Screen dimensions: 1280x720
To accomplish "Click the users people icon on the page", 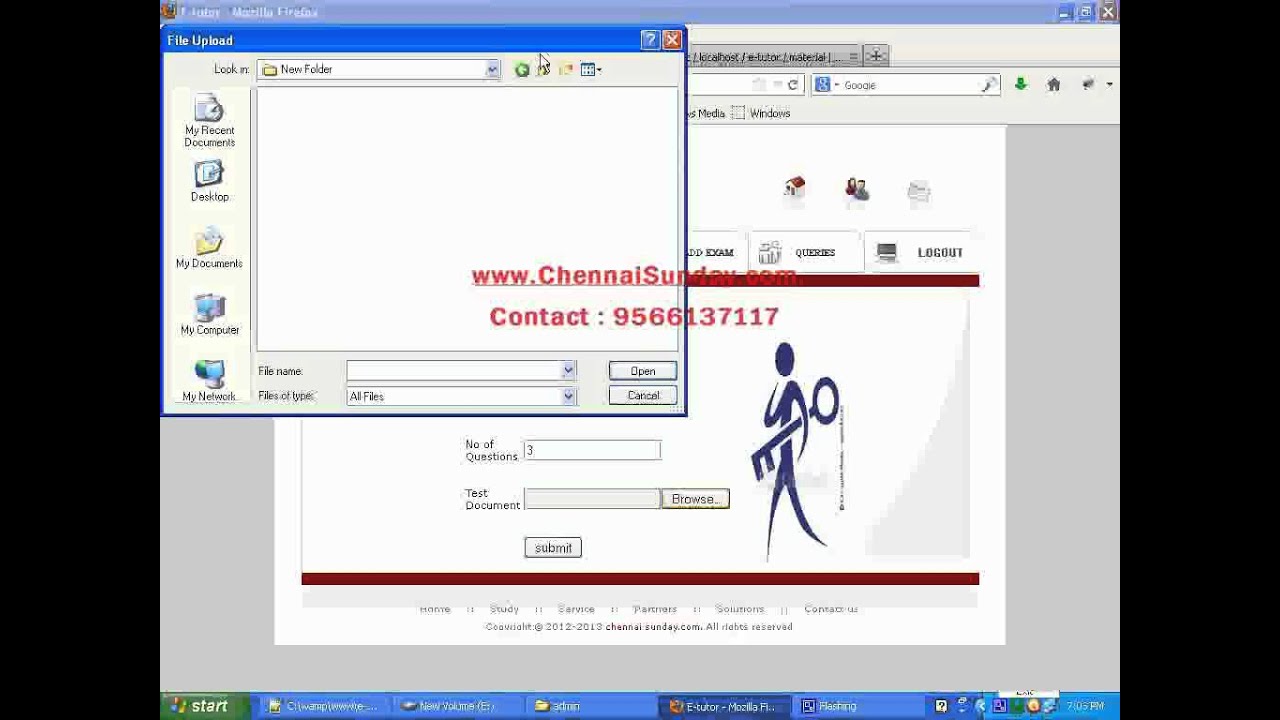I will tap(857, 188).
